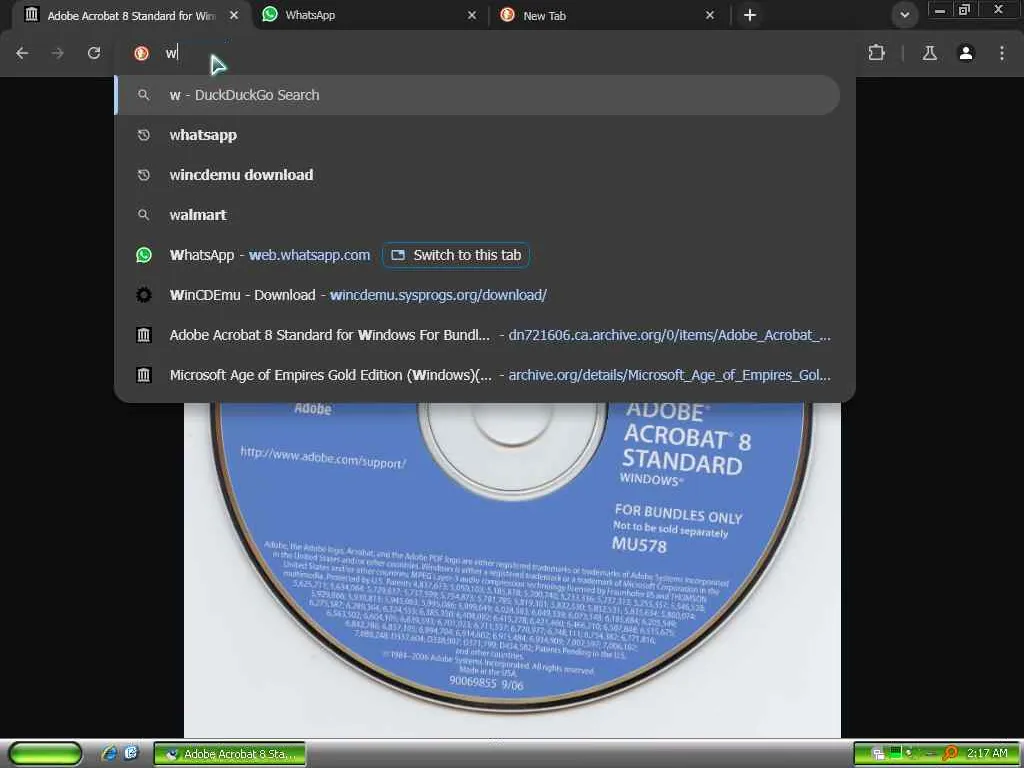Open the web.whatsapp.com suggestion link

tap(310, 255)
